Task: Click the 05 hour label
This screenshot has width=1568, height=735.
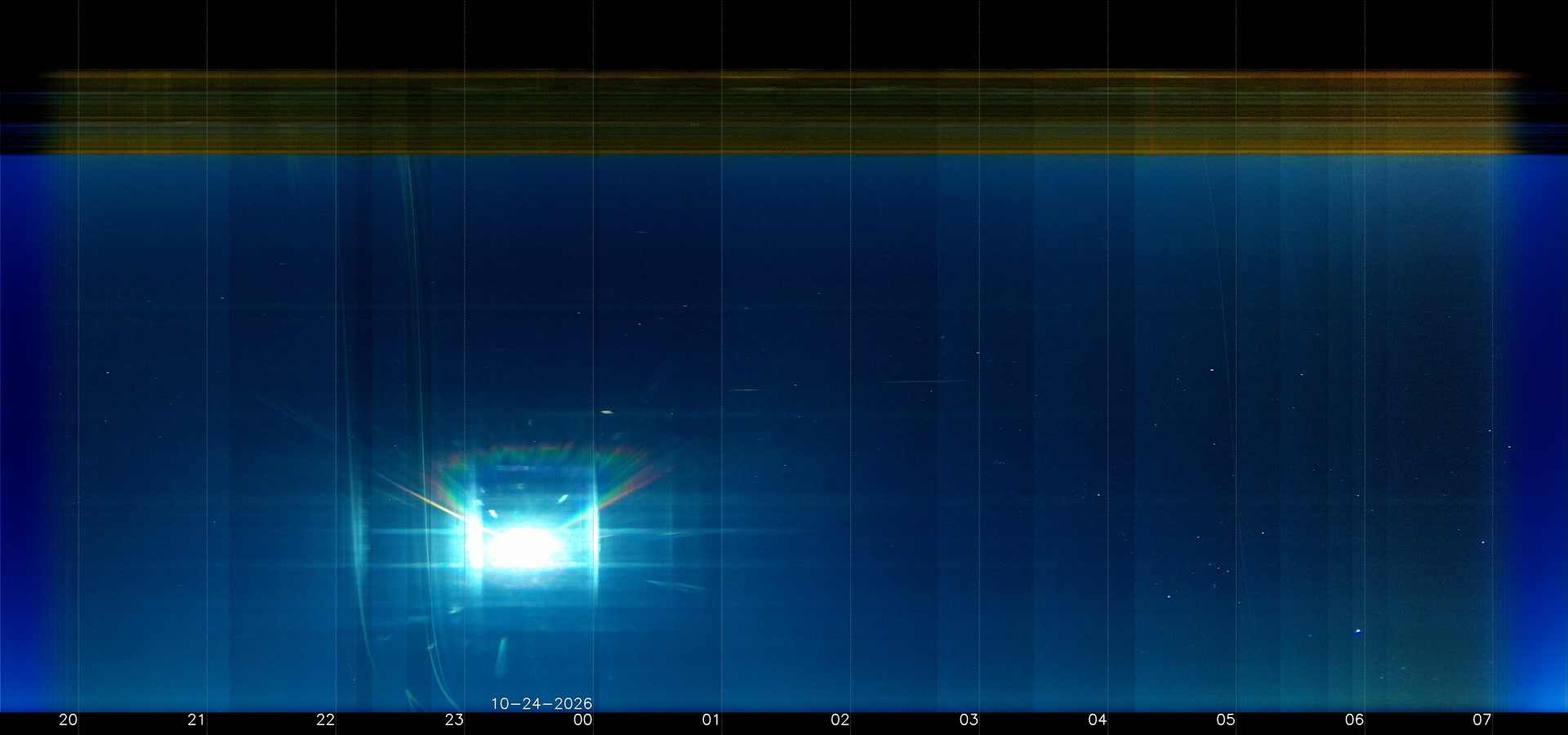Action: [1226, 720]
